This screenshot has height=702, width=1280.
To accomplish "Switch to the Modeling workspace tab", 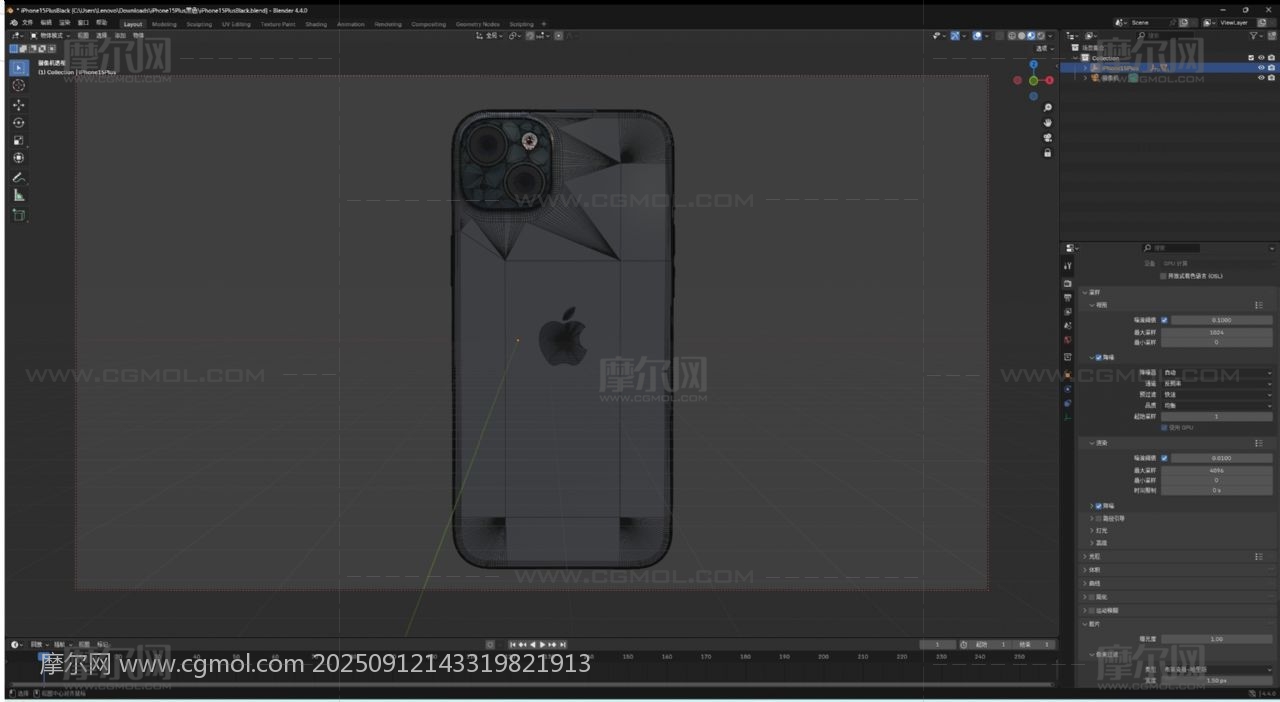I will point(164,24).
